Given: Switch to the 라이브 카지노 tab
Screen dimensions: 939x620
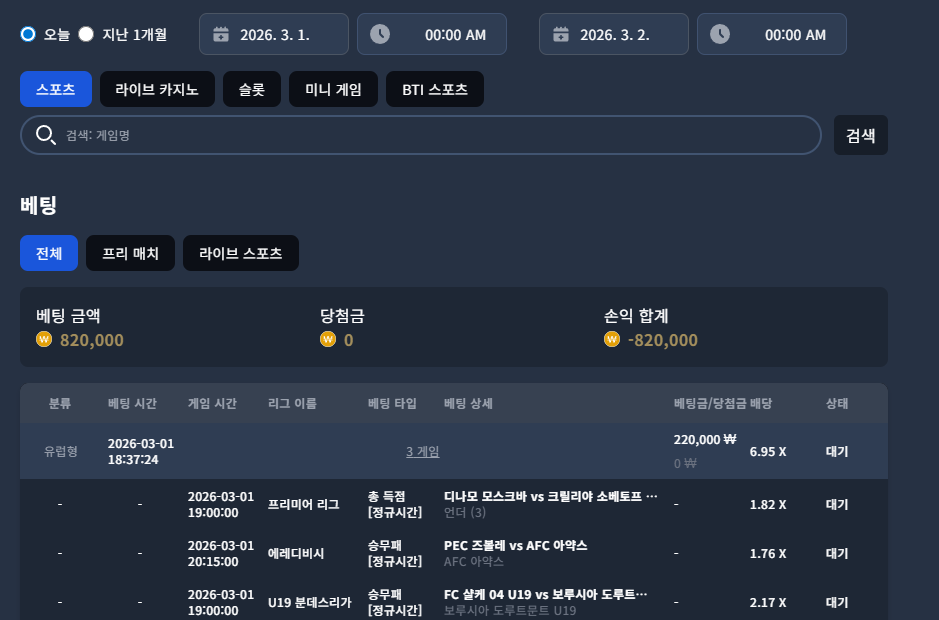Looking at the screenshot, I should tap(157, 89).
